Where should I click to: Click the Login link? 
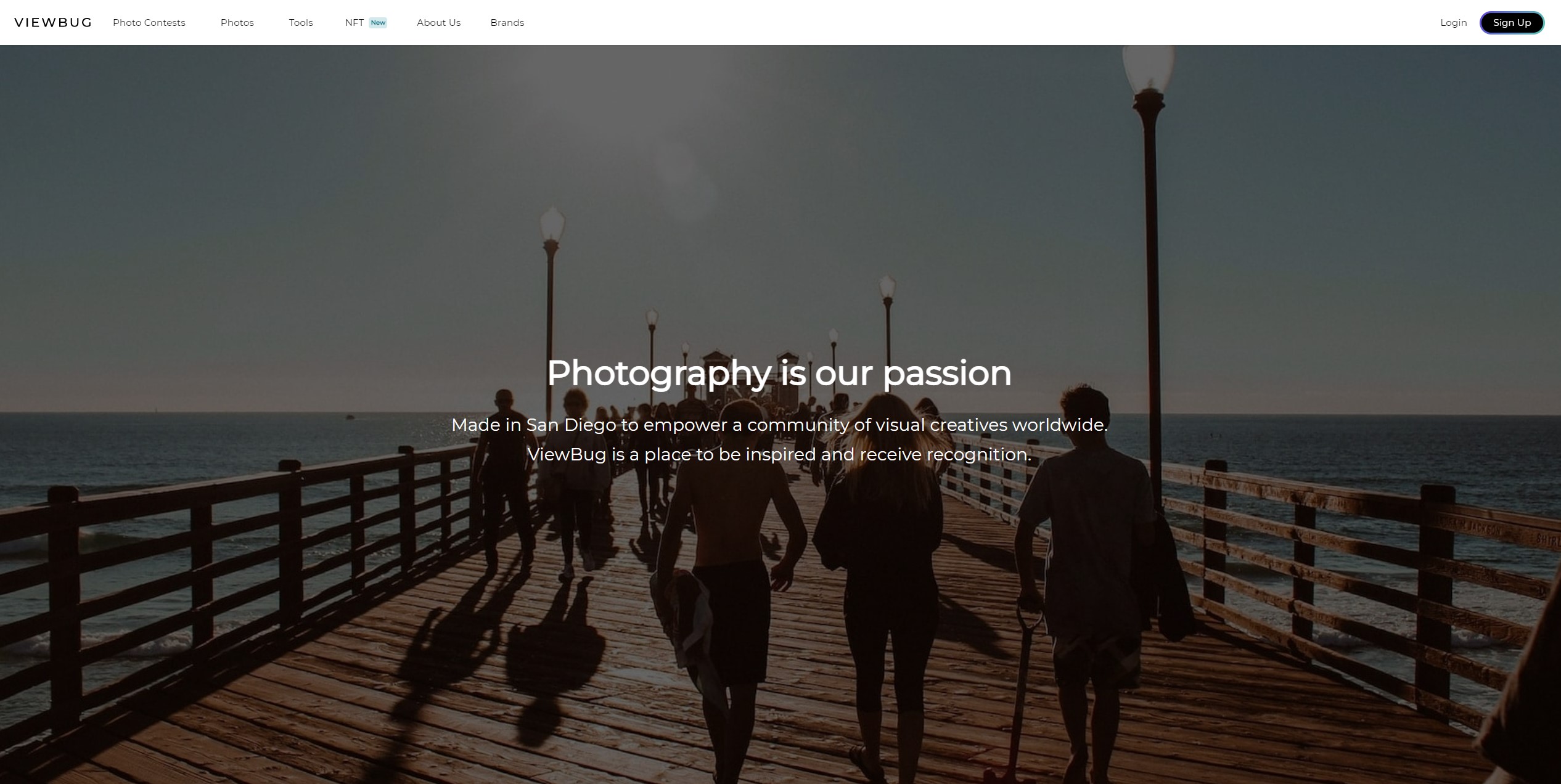coord(1453,23)
